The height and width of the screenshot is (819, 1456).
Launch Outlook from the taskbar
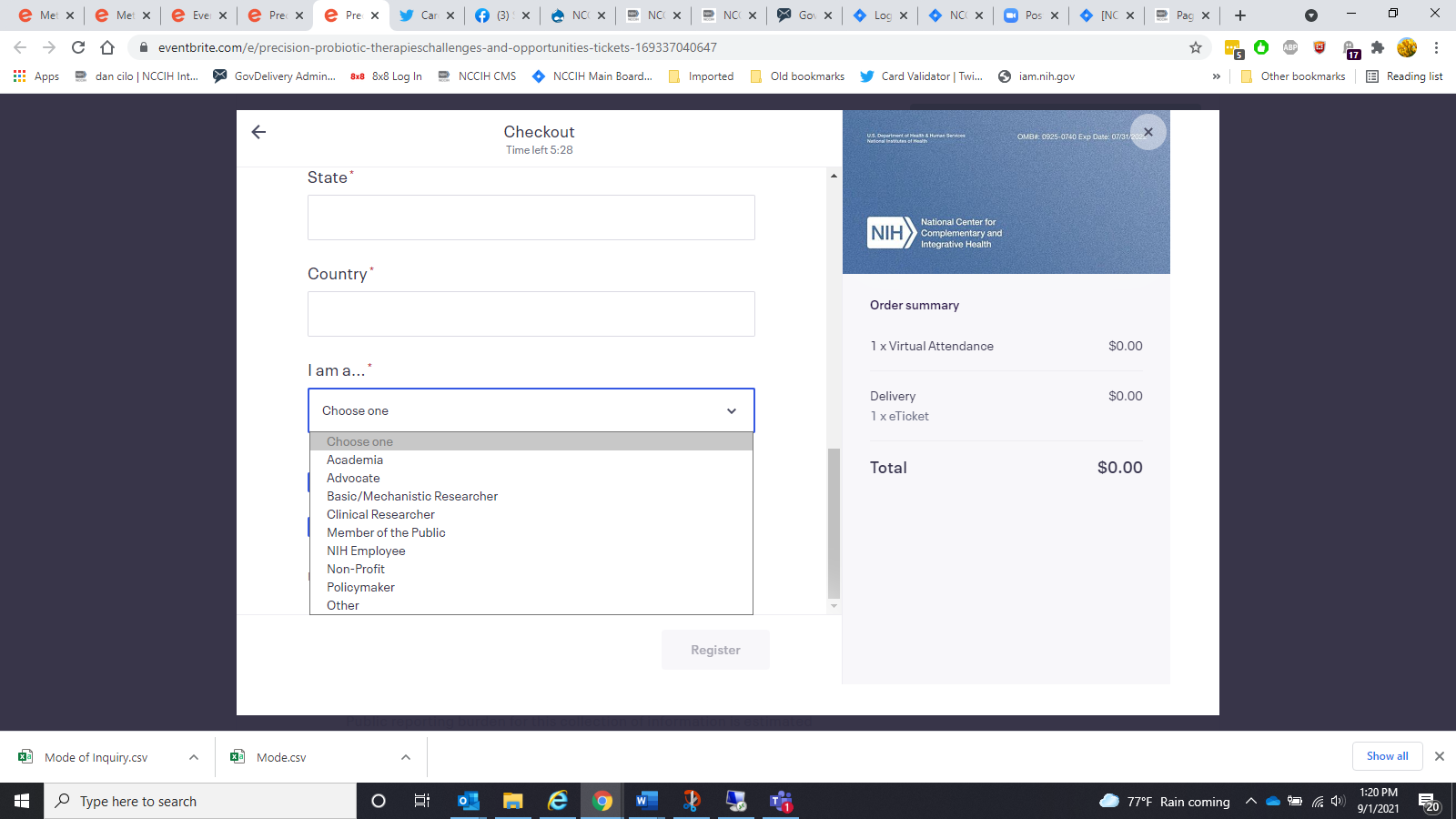[468, 801]
